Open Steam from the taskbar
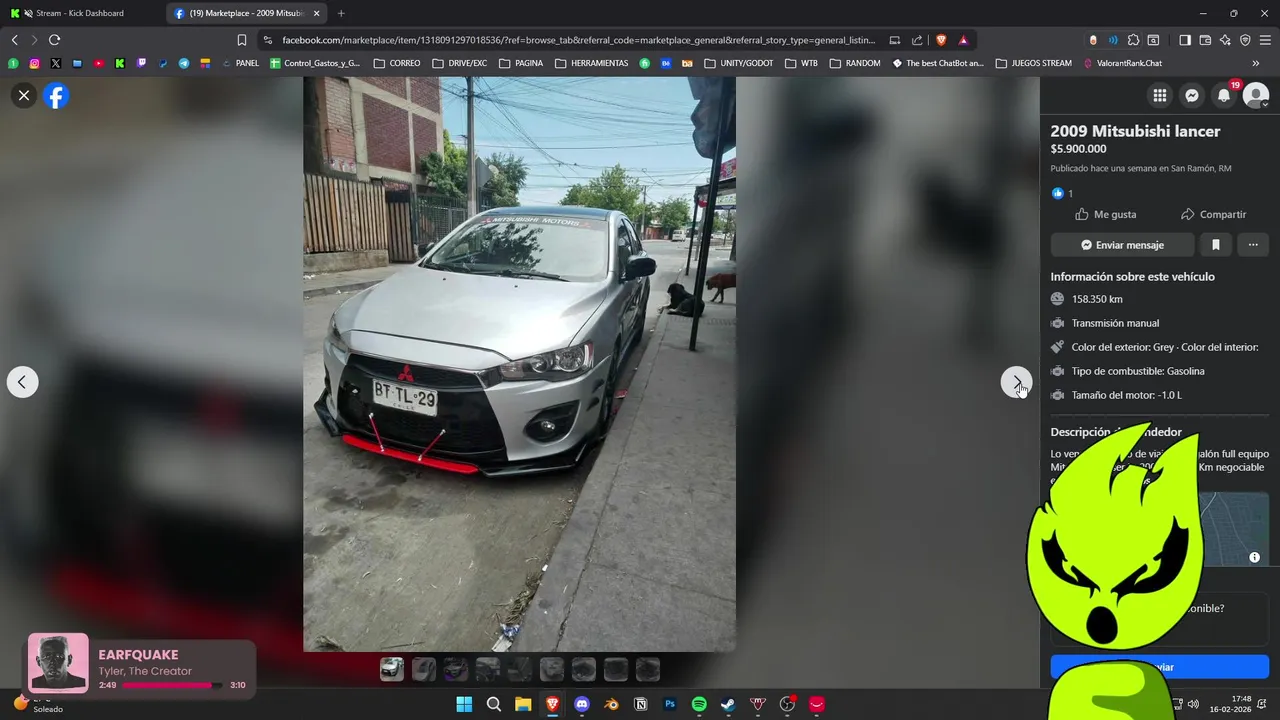1280x720 pixels. (728, 704)
